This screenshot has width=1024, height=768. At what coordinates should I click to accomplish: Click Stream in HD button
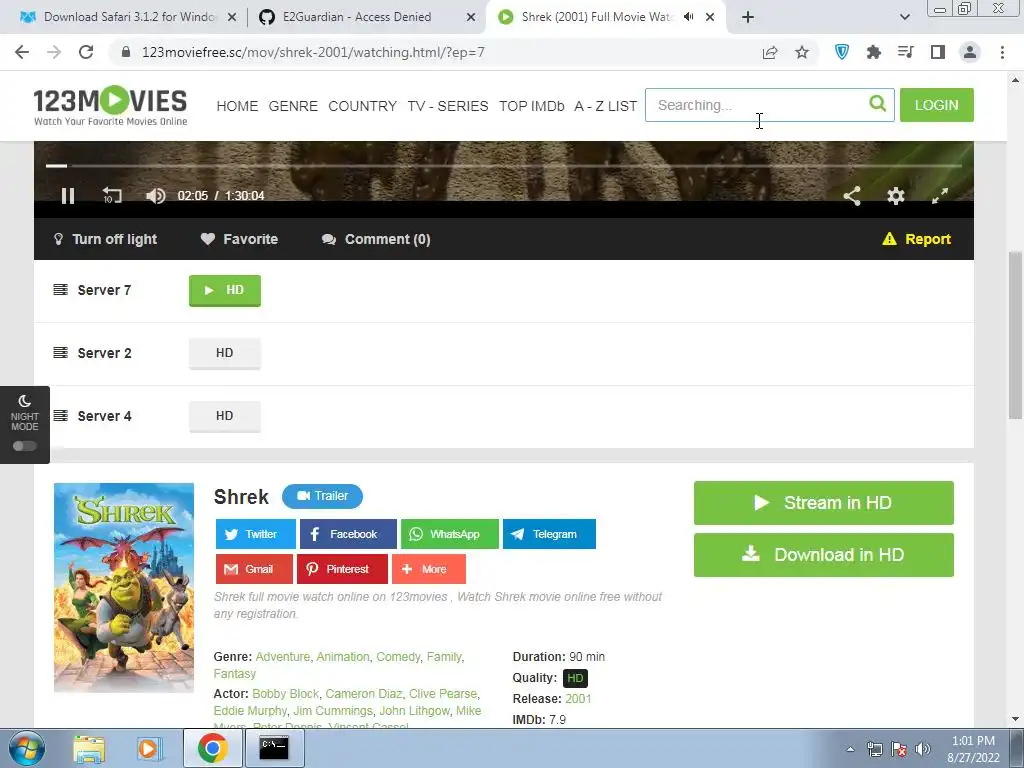pos(824,503)
